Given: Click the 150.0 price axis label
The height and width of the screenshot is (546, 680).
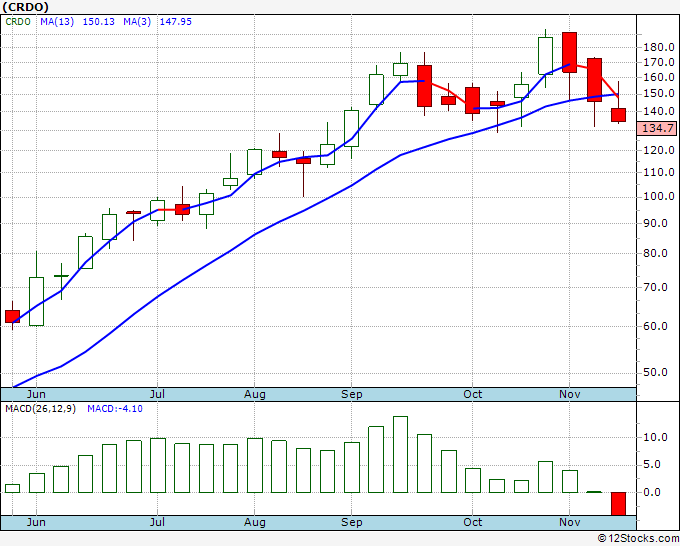Looking at the screenshot, I should point(659,94).
